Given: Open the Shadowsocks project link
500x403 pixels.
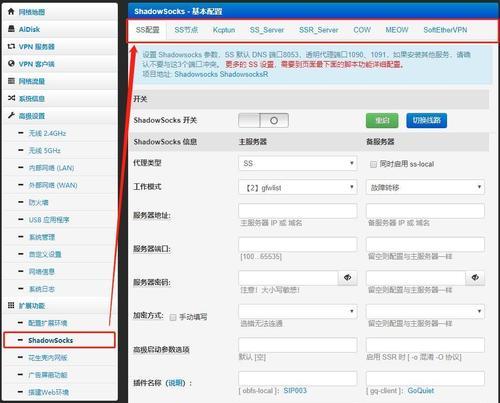Looking at the screenshot, I should (x=196, y=74).
